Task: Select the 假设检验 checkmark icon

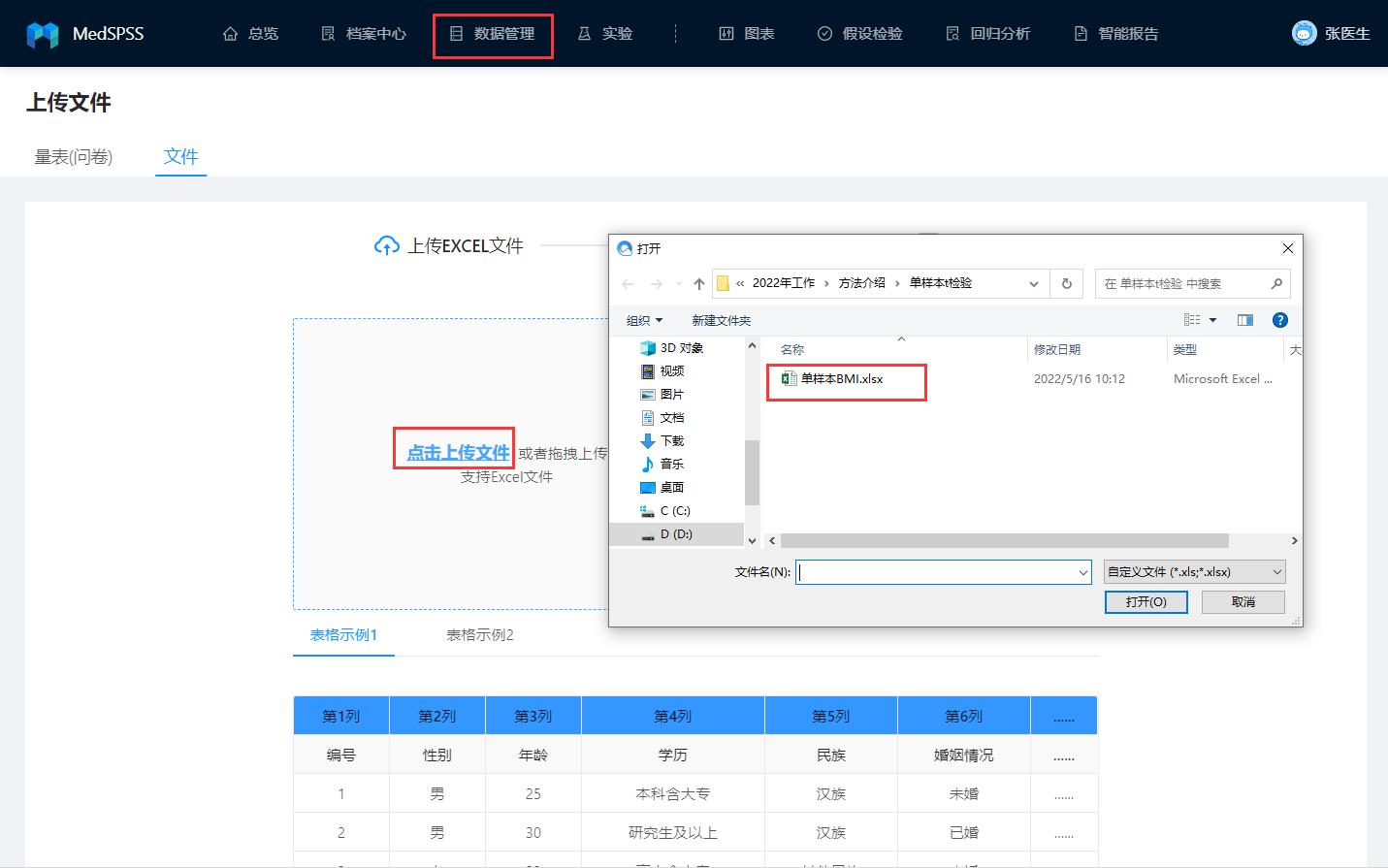Action: pos(826,32)
